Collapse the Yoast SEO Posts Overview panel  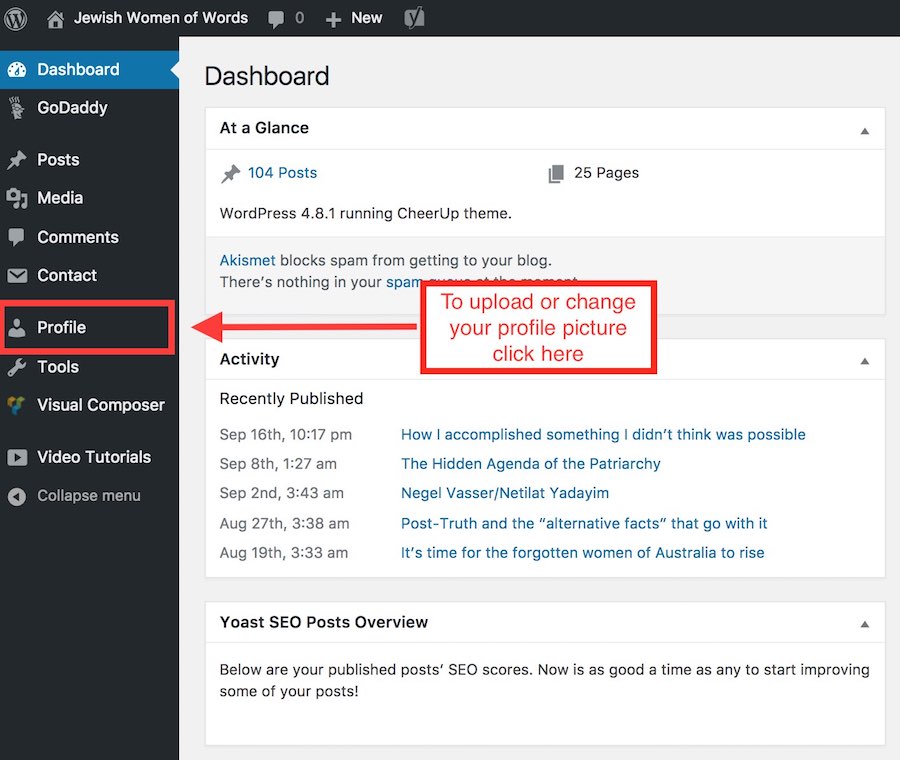click(x=864, y=624)
